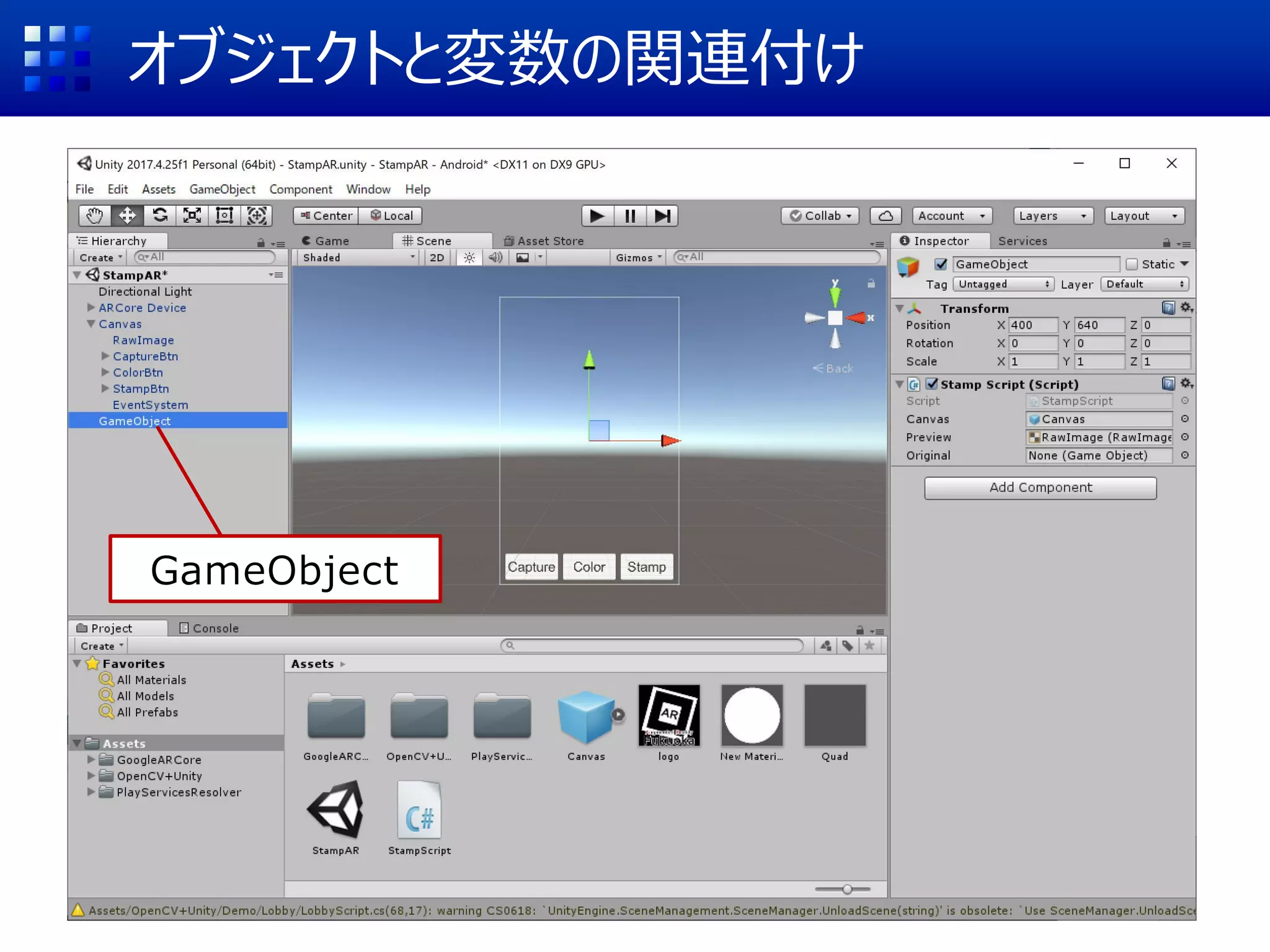Toggle scene audio speaker icon

point(495,258)
